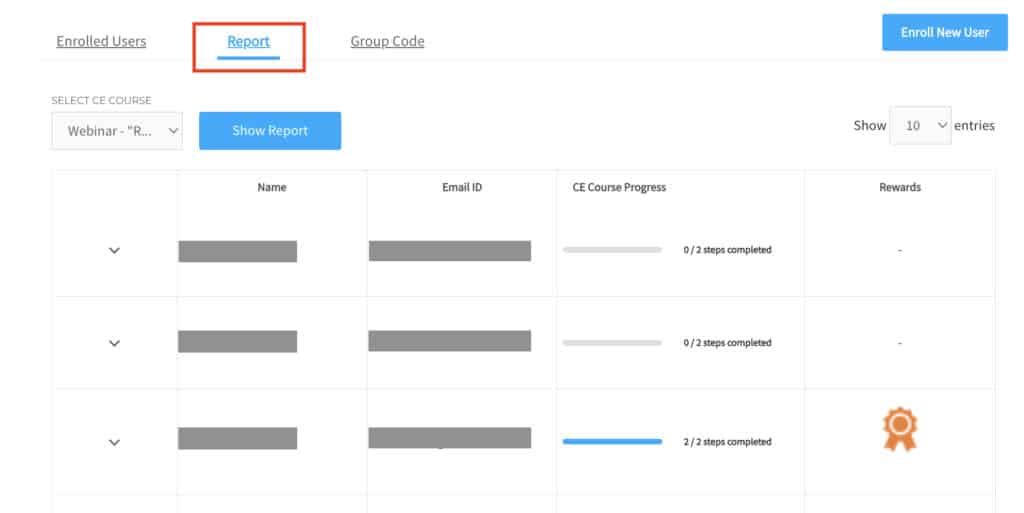Expand the third user row chevron
The width and height of the screenshot is (1024, 513).
coord(114,443)
